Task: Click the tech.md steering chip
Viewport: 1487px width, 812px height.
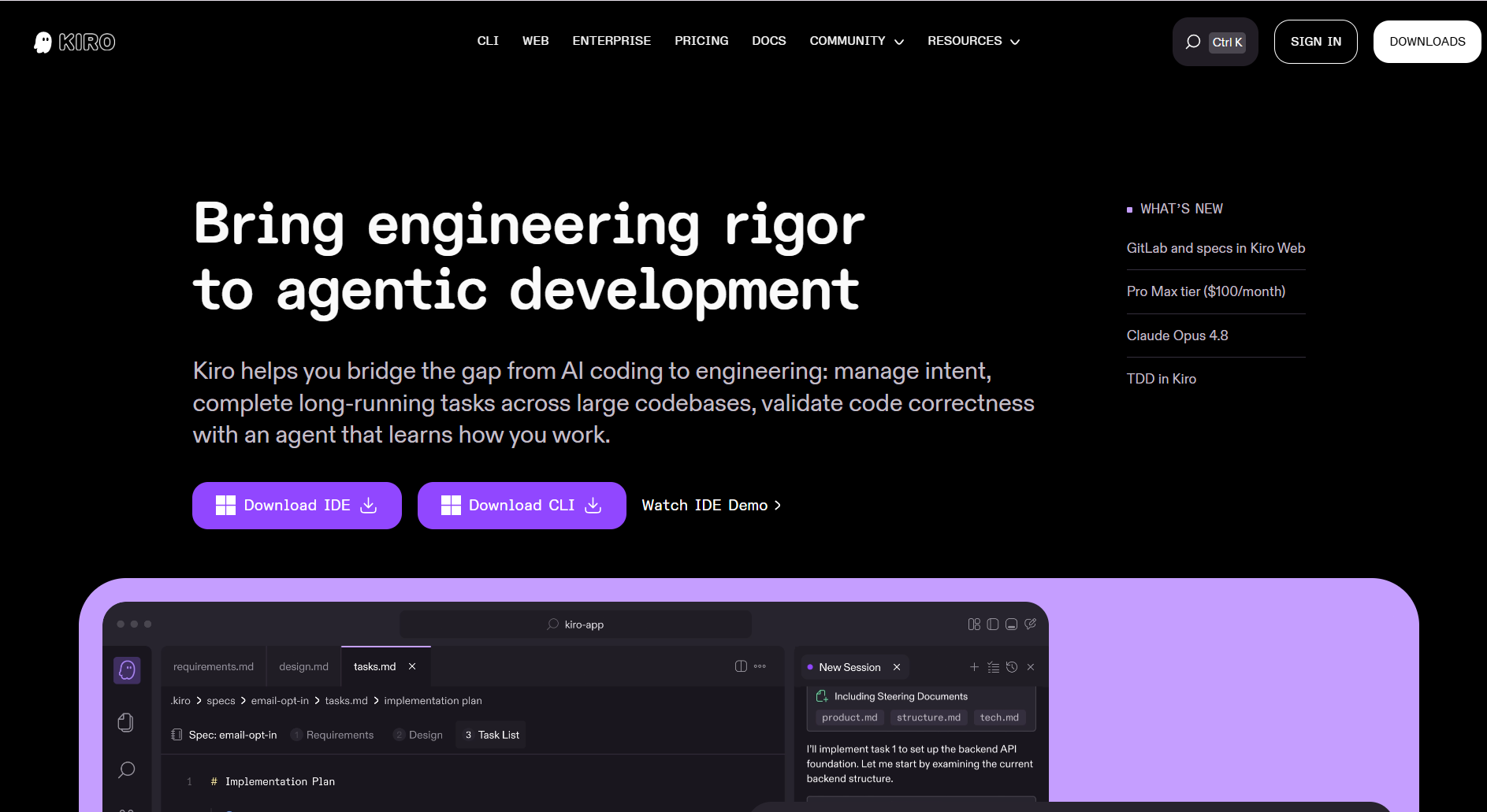Action: tap(999, 717)
